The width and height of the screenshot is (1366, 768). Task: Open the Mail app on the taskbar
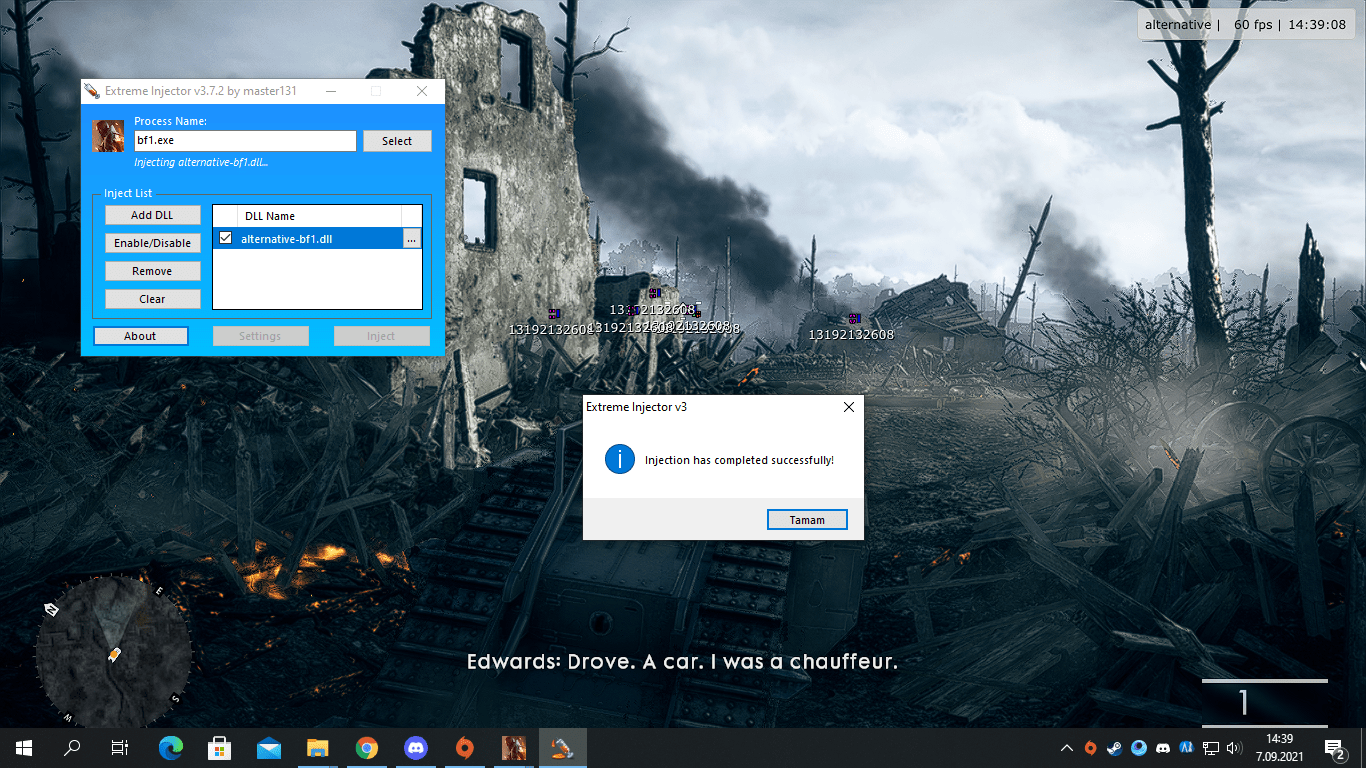click(x=268, y=747)
